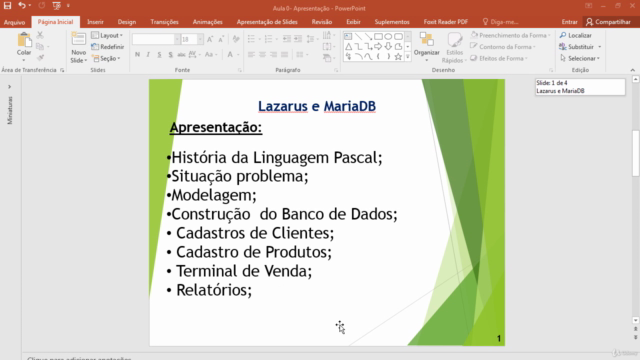Click the Lazarus e MariaDB slide title

(317, 106)
